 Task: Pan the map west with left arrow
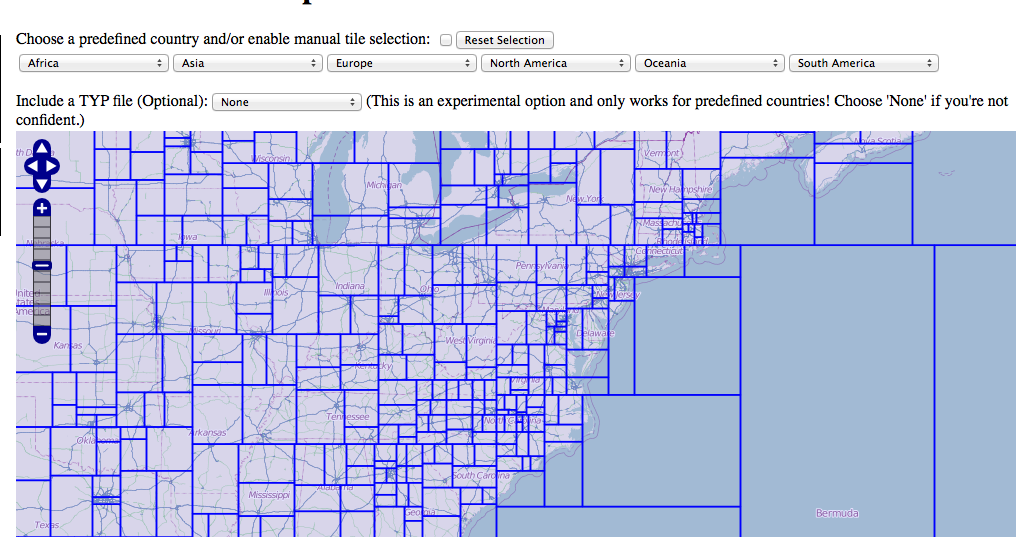coord(32,166)
